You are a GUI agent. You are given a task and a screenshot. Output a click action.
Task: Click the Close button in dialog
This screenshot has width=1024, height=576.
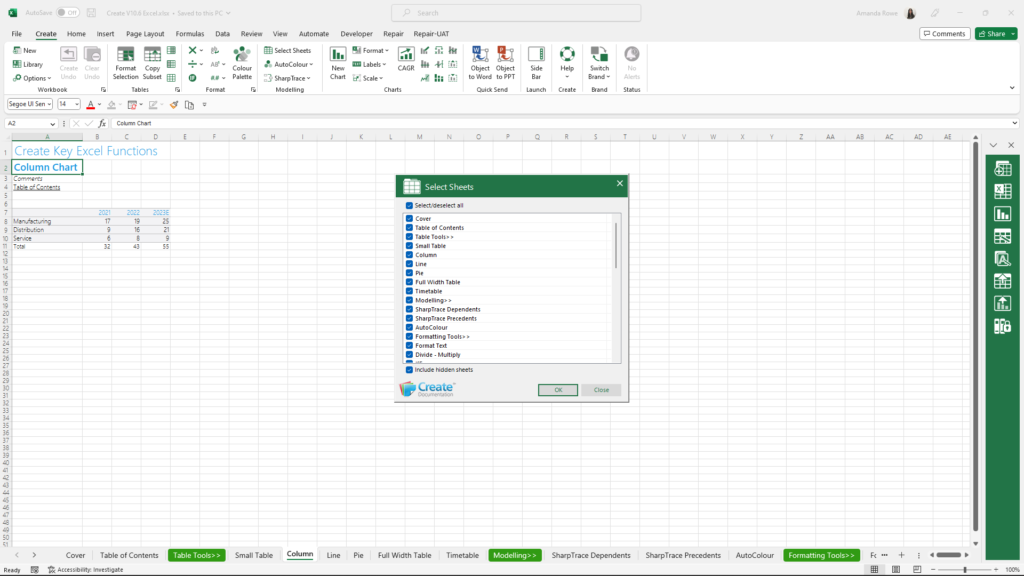(601, 390)
